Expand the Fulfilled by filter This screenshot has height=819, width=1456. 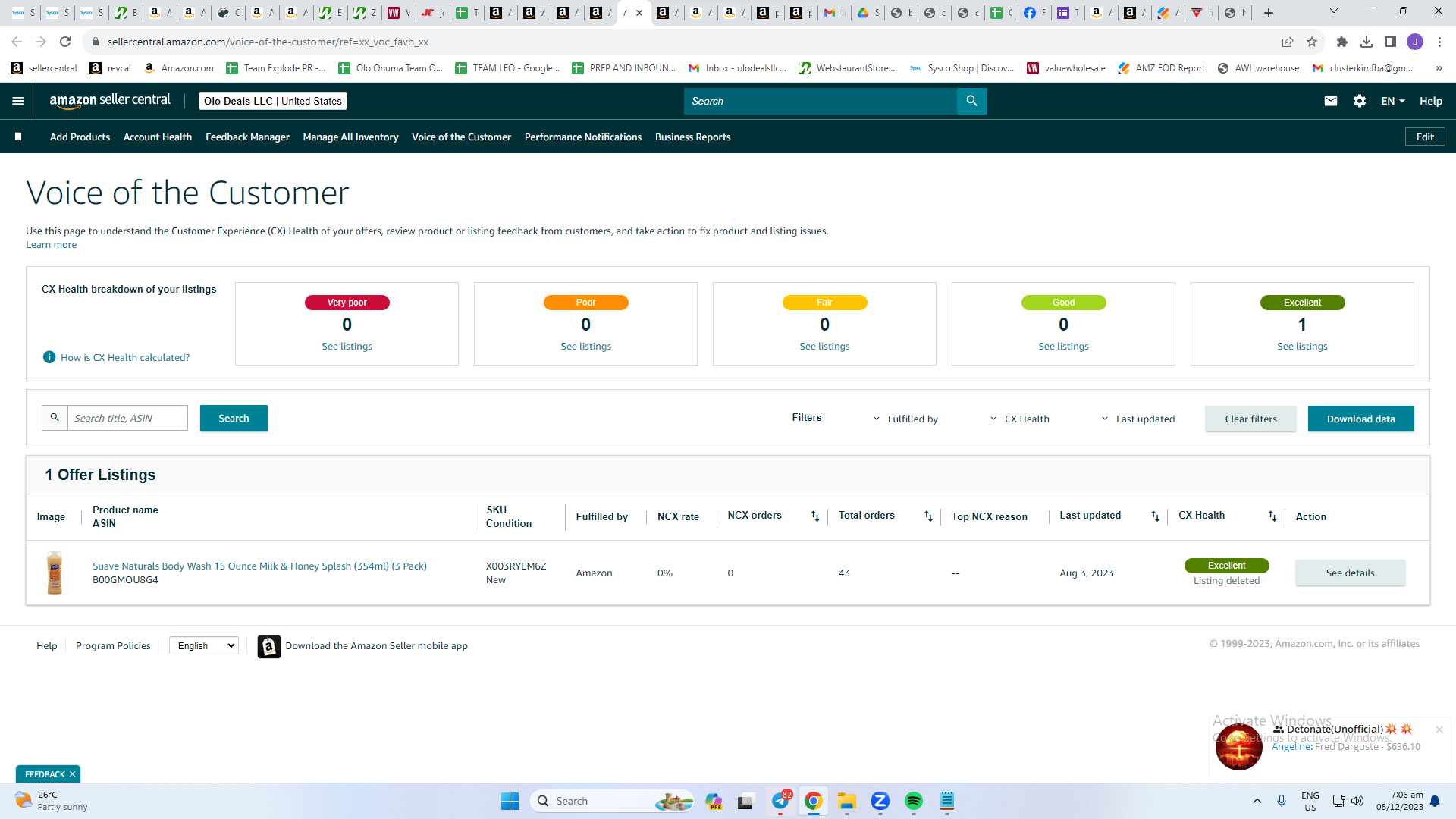click(905, 419)
